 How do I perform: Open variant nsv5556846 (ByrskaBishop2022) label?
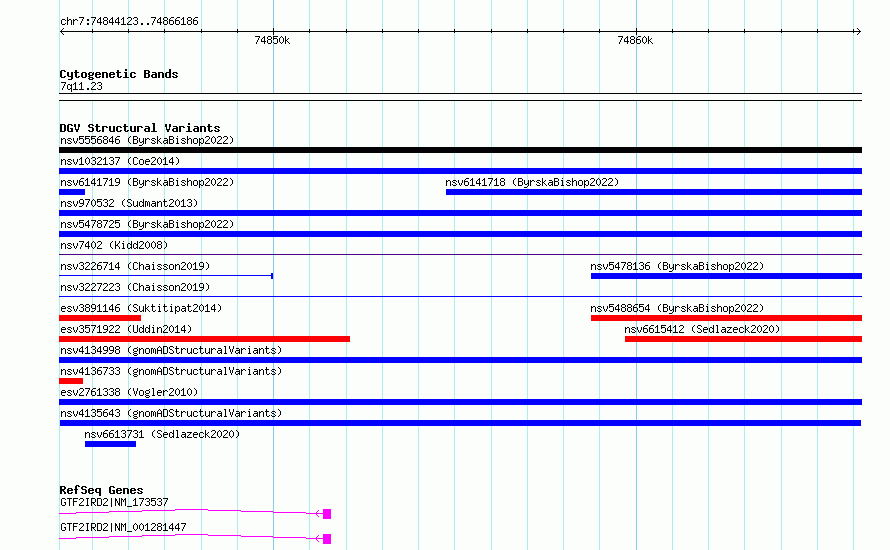(147, 140)
